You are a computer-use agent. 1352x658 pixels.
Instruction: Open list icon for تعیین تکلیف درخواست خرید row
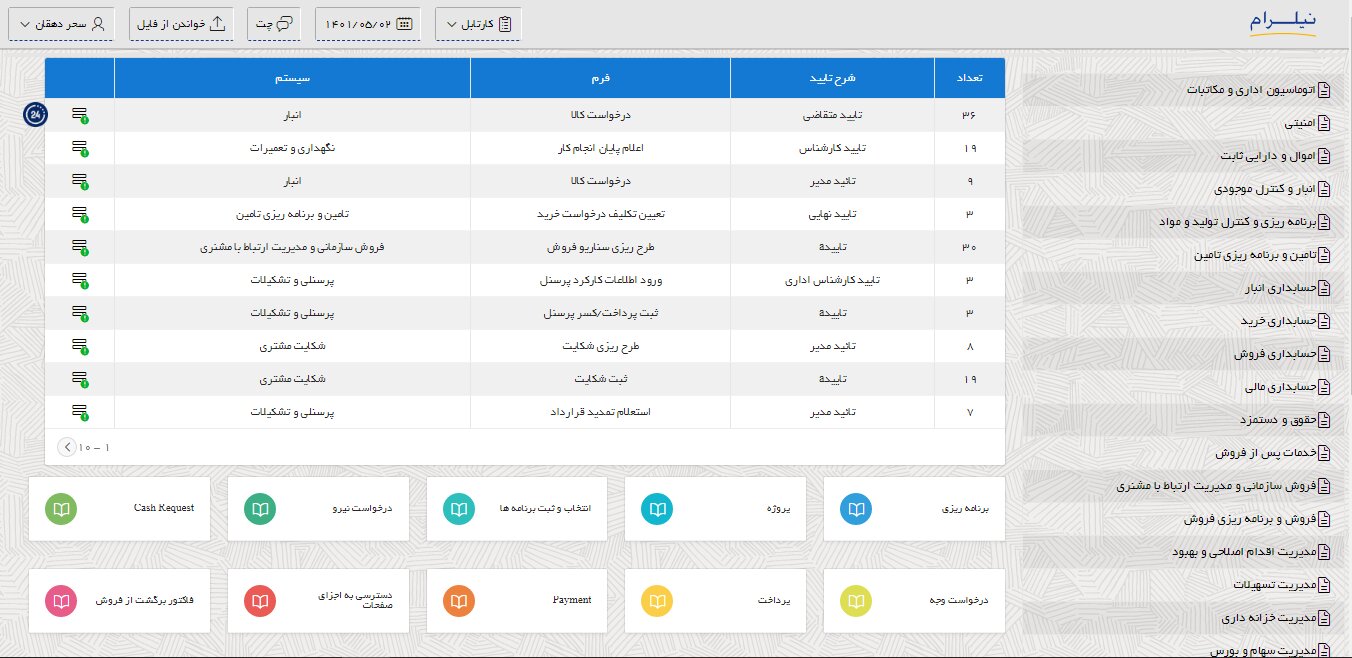pos(80,214)
